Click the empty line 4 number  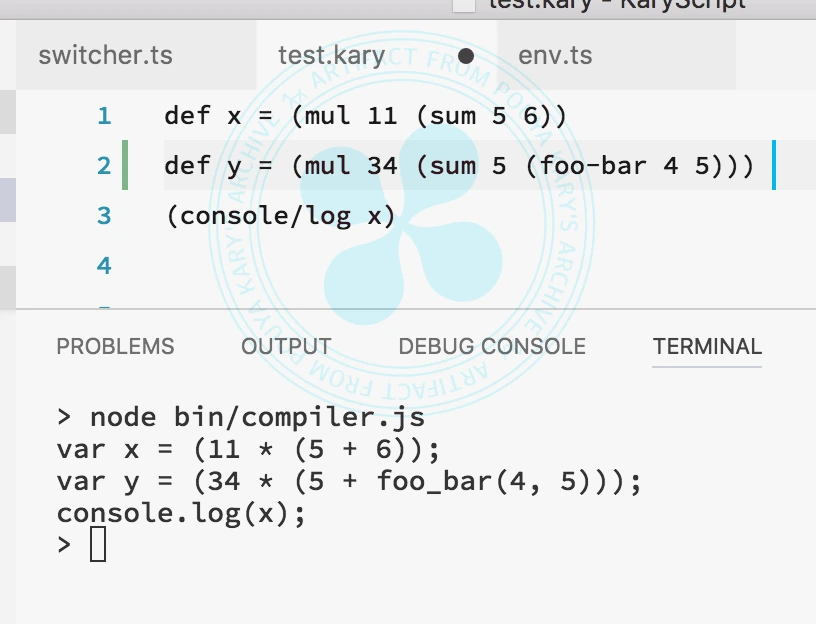point(104,266)
